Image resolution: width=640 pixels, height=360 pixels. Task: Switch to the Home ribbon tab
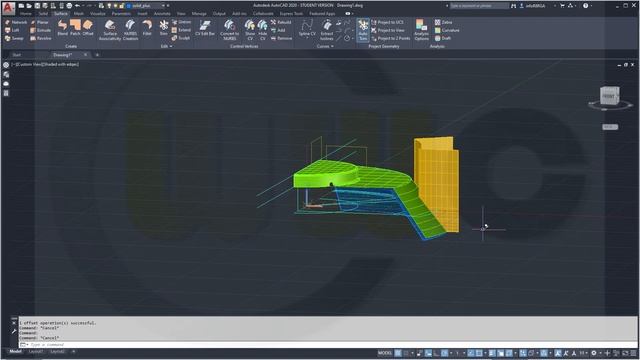pyautogui.click(x=26, y=13)
